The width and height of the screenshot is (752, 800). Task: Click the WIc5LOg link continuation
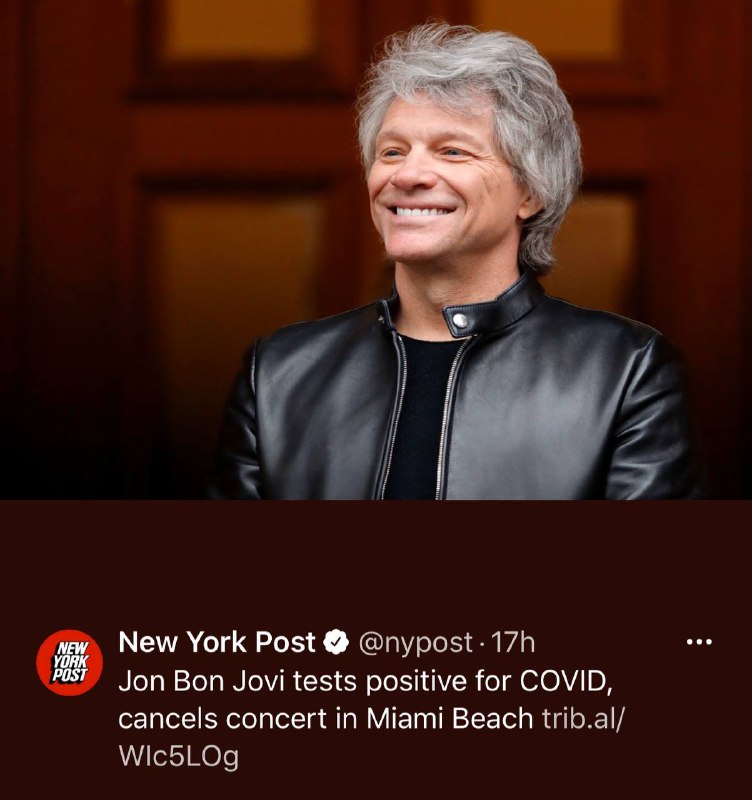pos(179,756)
